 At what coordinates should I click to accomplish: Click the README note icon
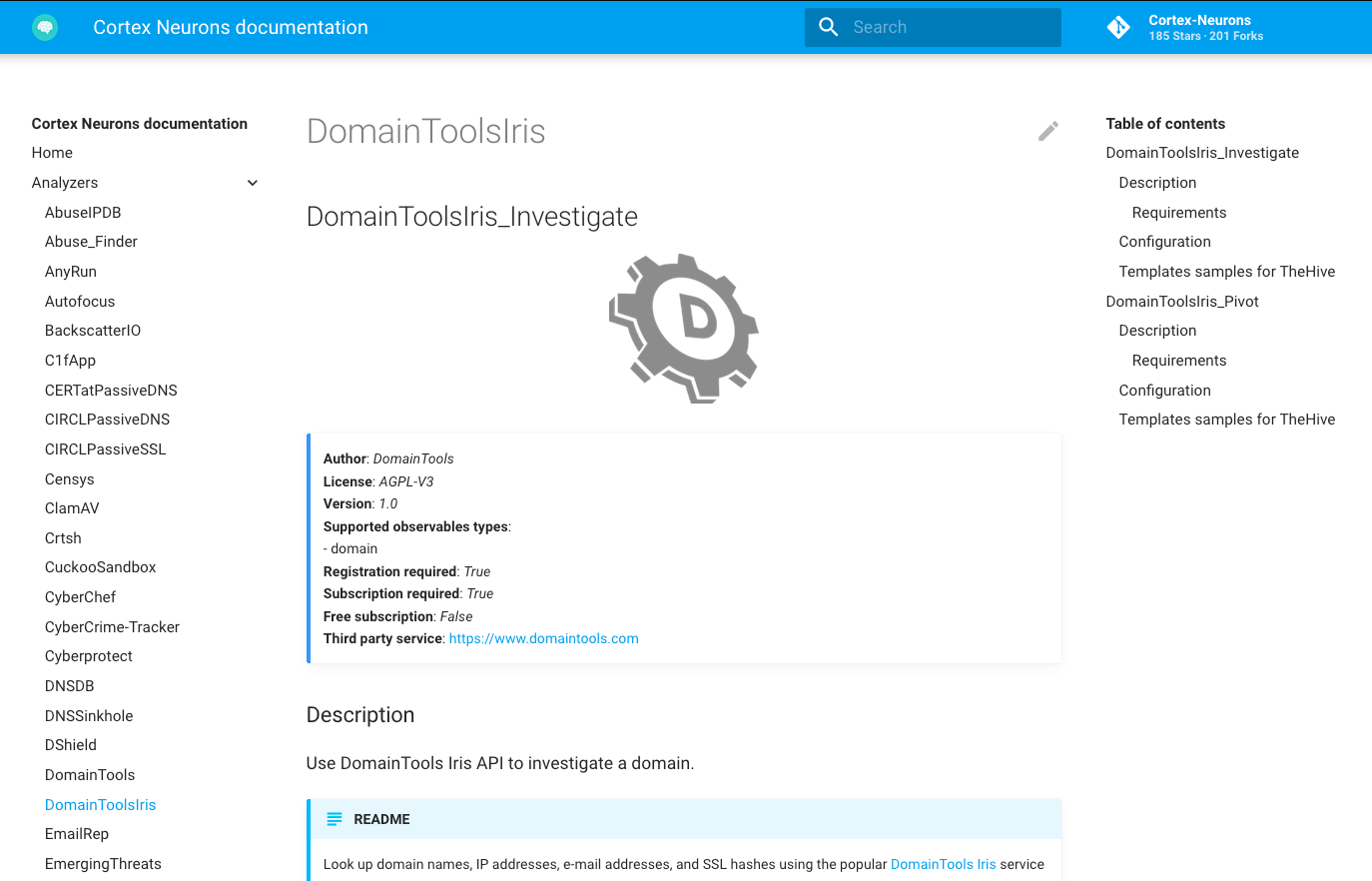click(x=335, y=819)
